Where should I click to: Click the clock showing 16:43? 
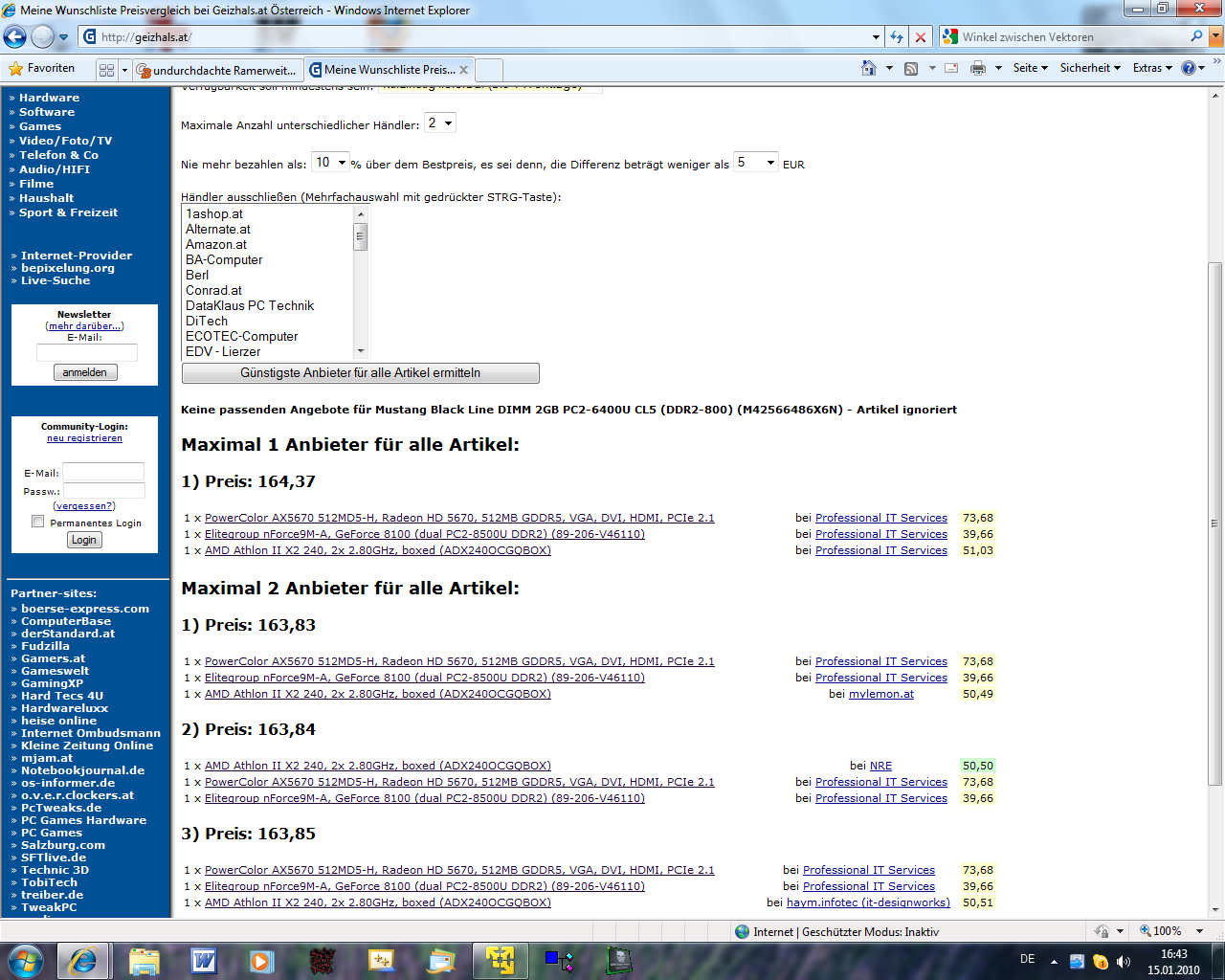[1174, 954]
